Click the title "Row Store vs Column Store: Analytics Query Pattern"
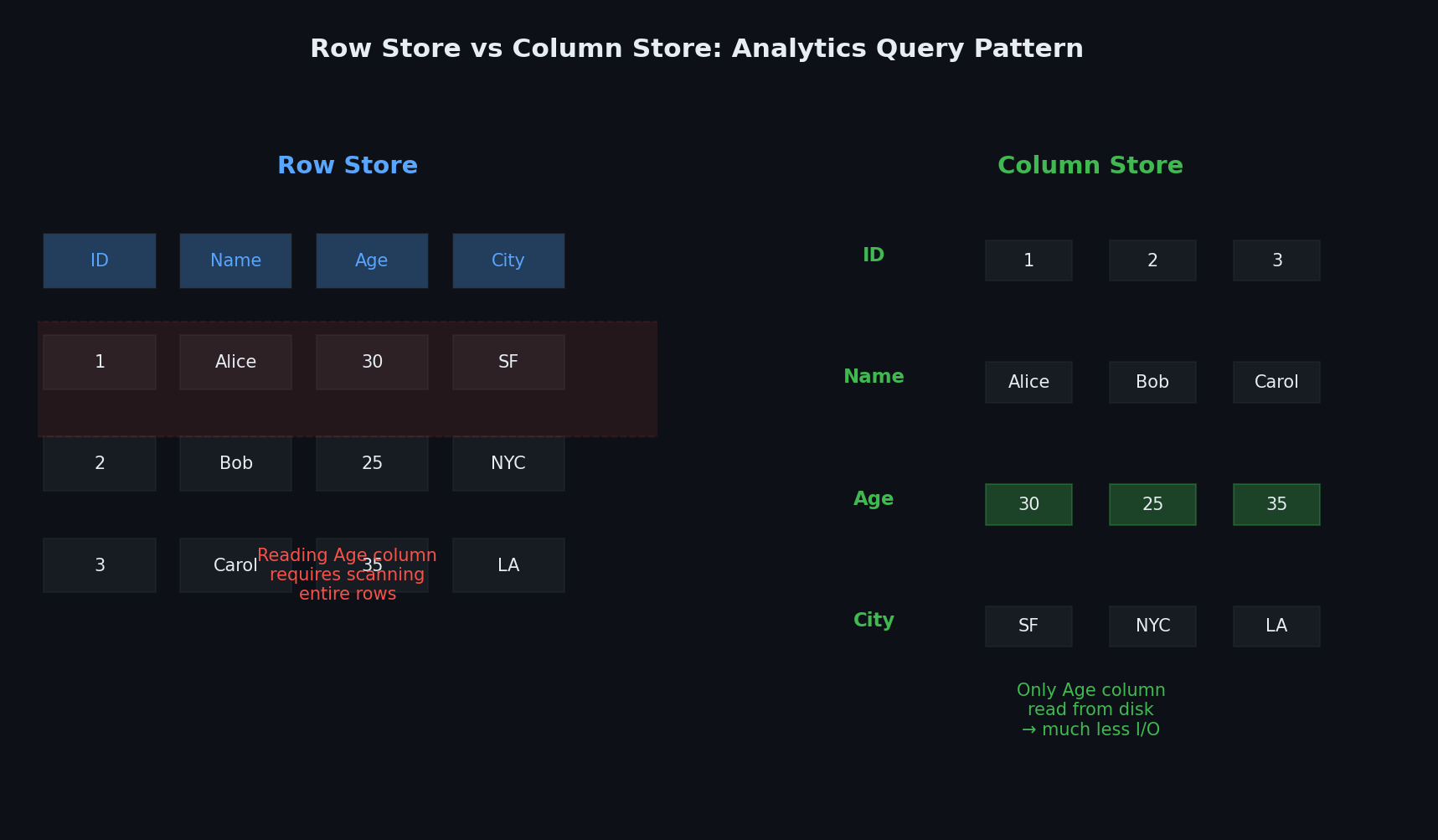This screenshot has height=840, width=1438. coord(697,49)
